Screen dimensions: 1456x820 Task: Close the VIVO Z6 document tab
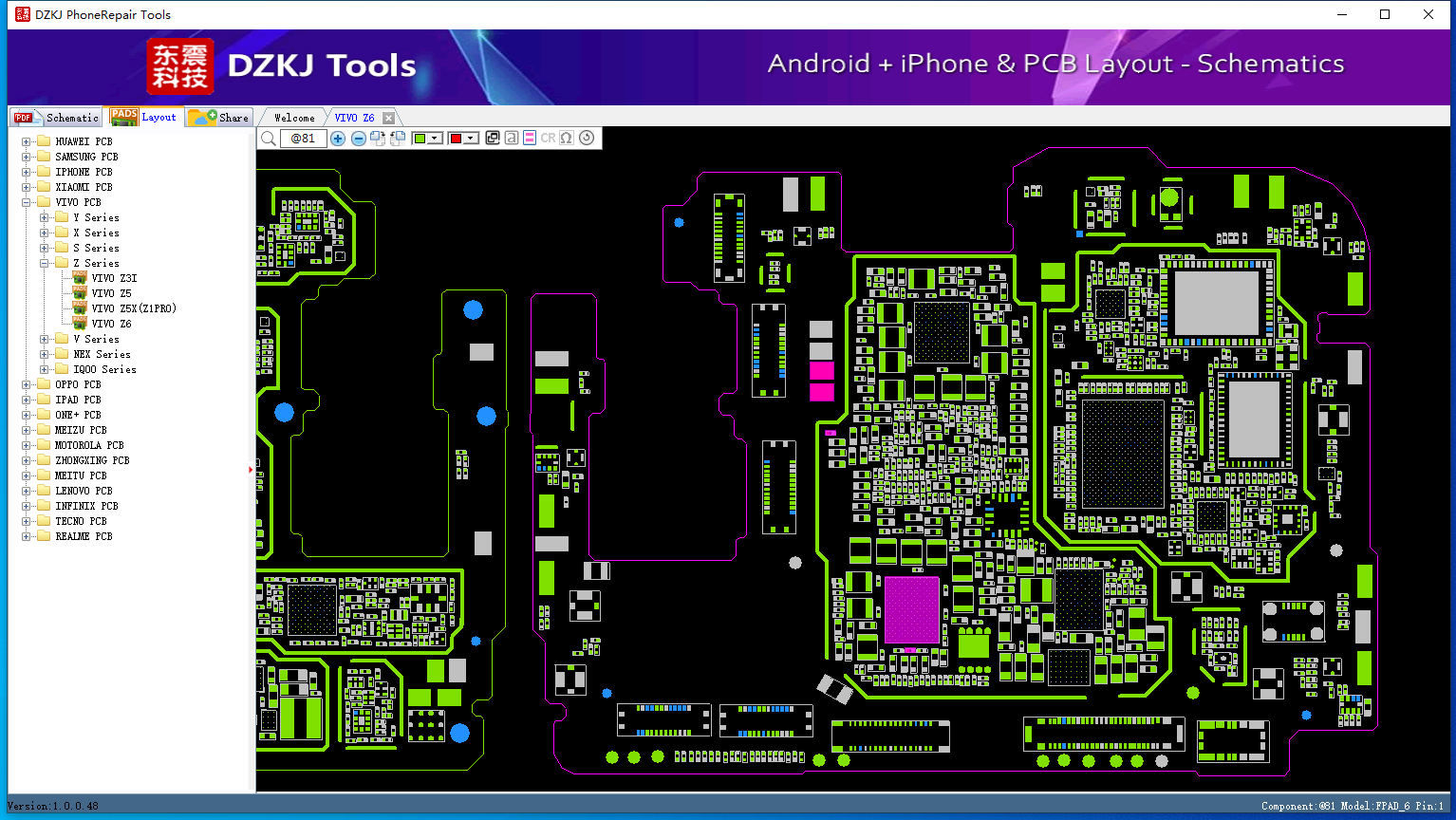[388, 118]
